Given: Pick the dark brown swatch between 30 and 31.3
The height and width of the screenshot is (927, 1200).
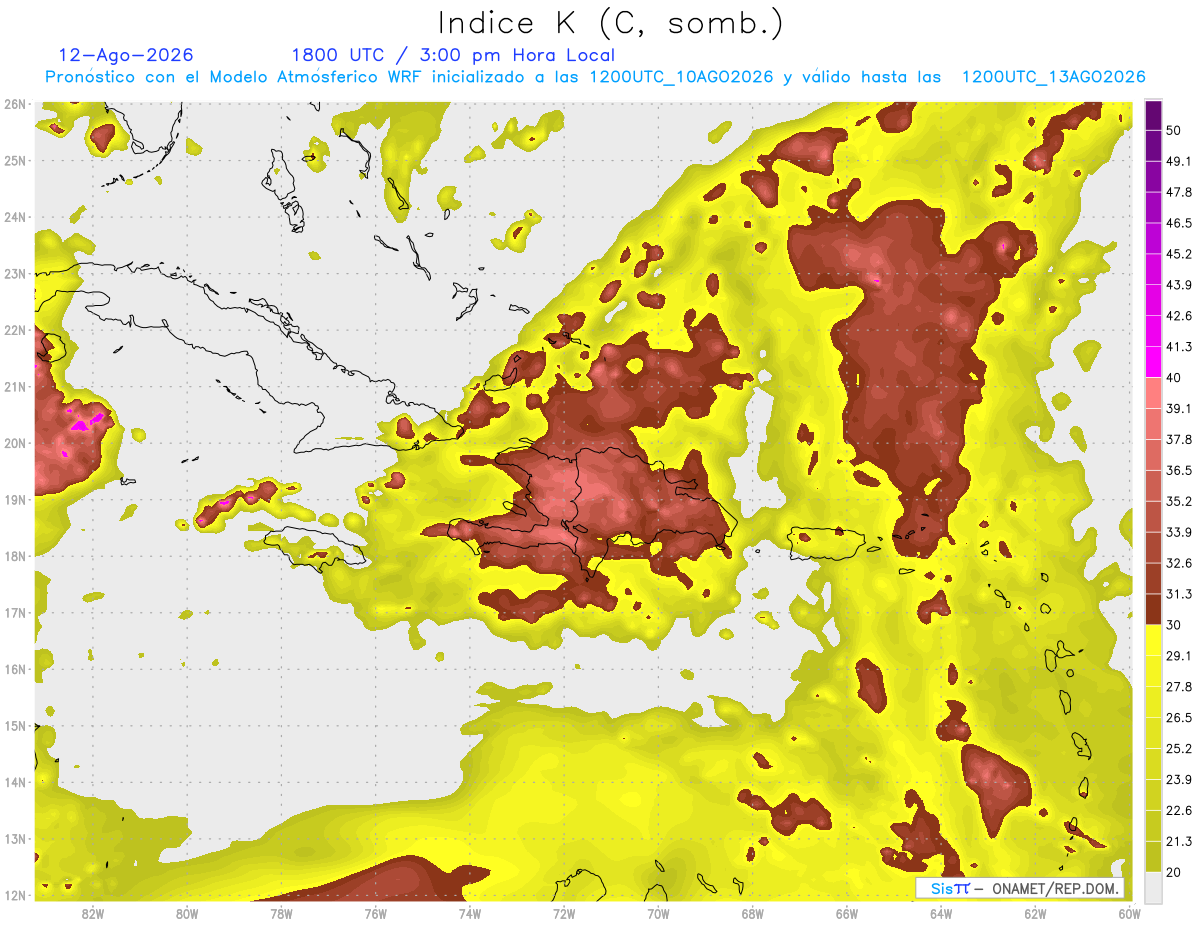Looking at the screenshot, I should 1153,609.
